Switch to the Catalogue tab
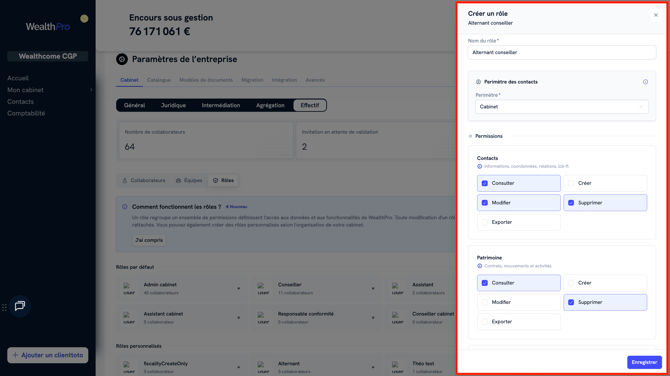 pyautogui.click(x=159, y=80)
